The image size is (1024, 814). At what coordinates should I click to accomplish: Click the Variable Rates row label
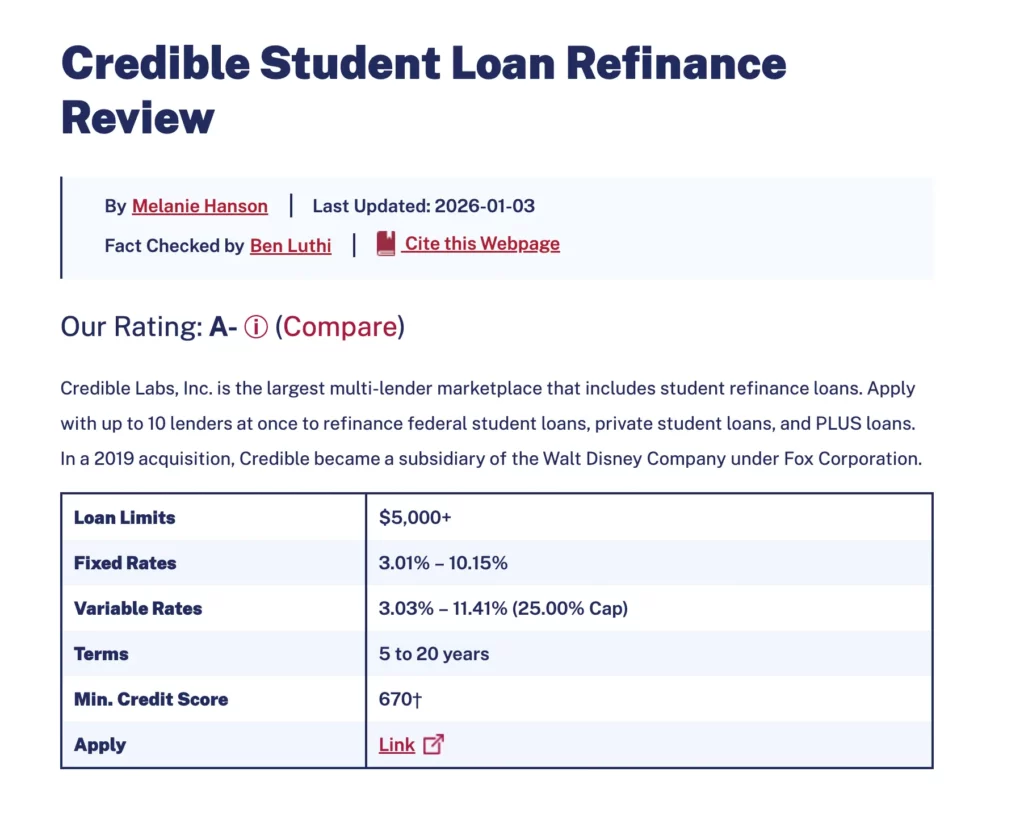[138, 608]
